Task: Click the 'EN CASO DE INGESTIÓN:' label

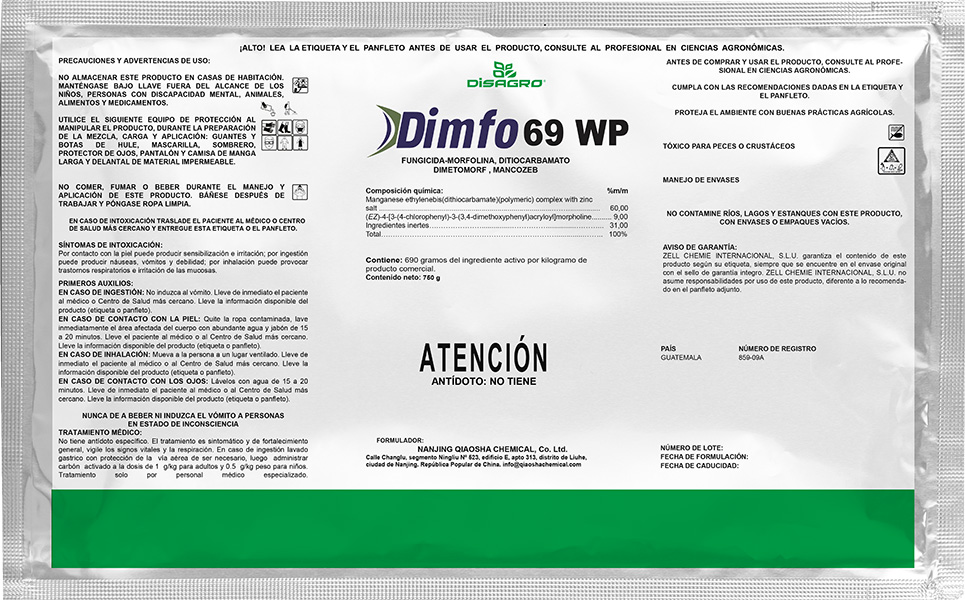Action: coord(101,293)
